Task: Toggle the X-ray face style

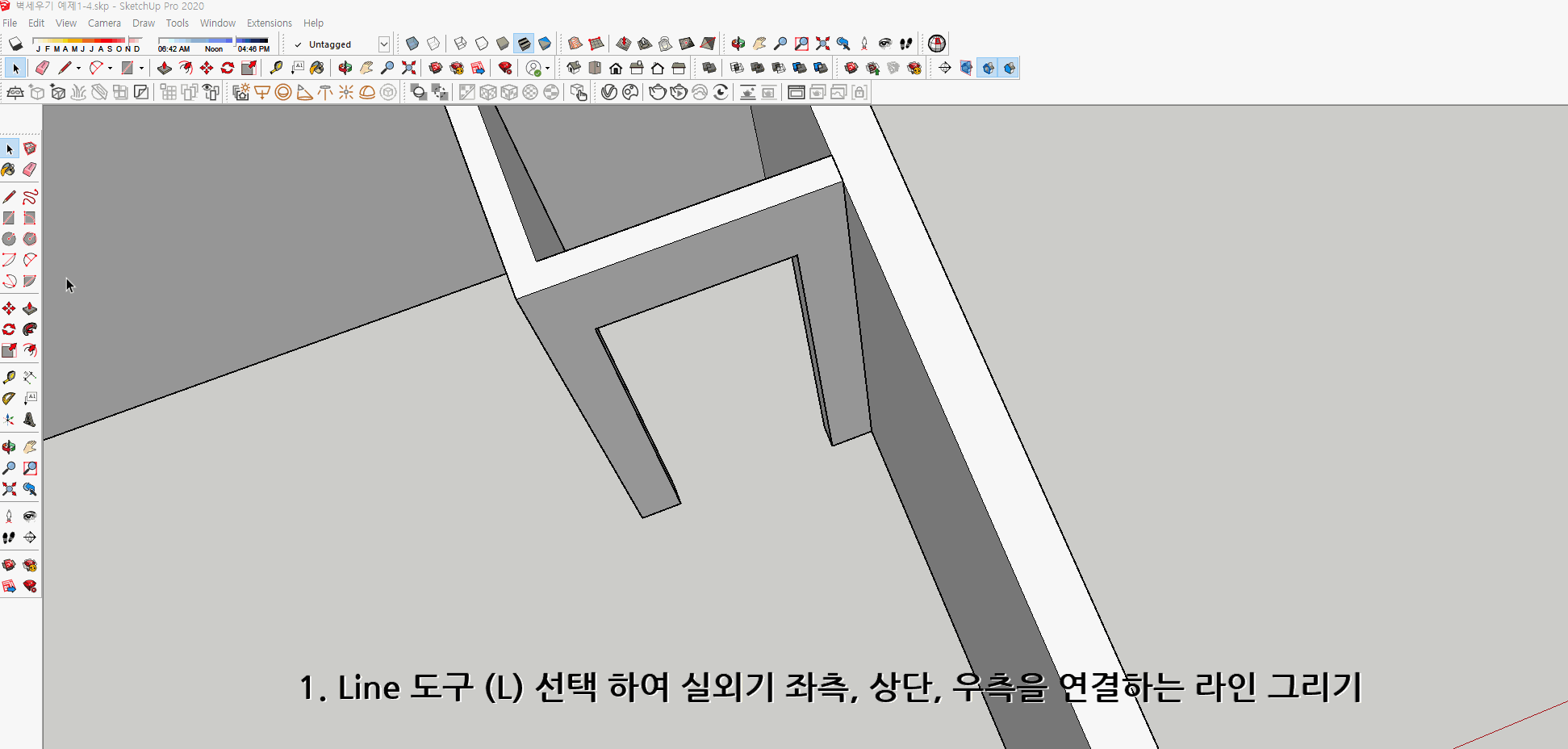Action: point(412,44)
